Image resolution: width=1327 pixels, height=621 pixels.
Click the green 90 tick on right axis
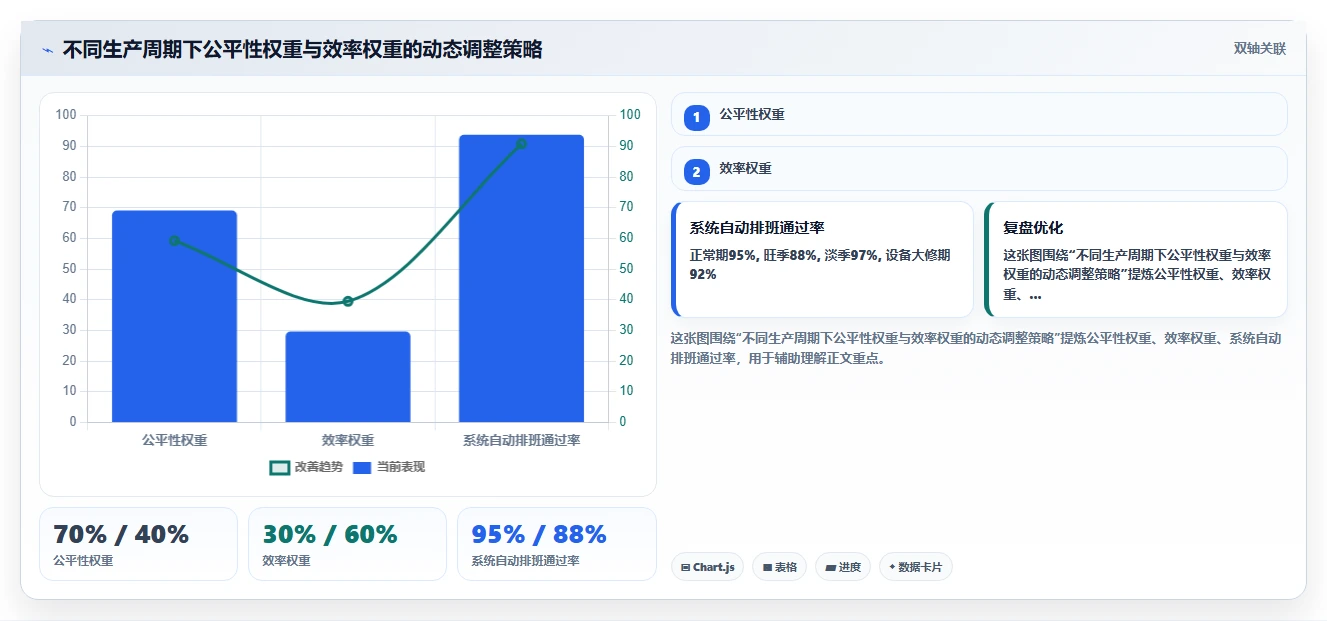tap(627, 146)
